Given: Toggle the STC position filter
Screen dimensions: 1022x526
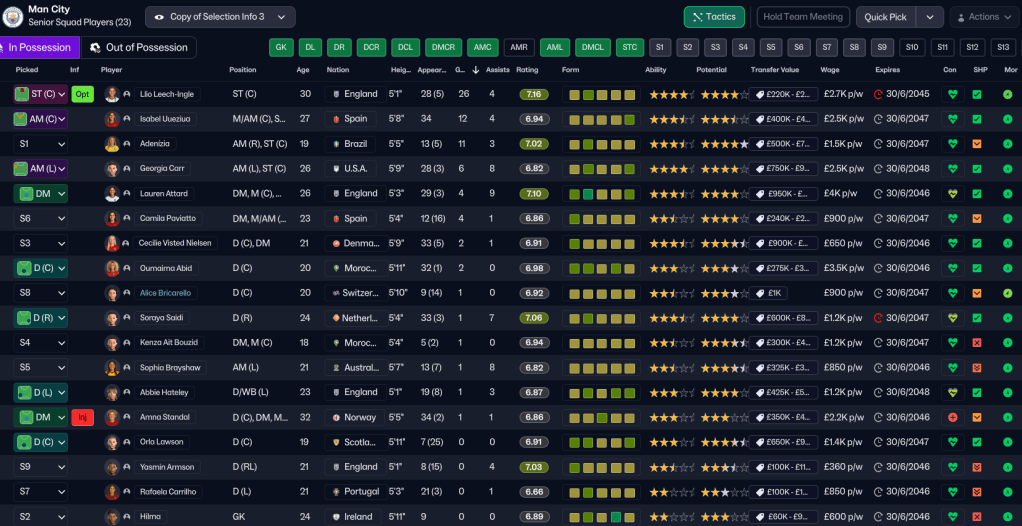Looking at the screenshot, I should pyautogui.click(x=629, y=47).
